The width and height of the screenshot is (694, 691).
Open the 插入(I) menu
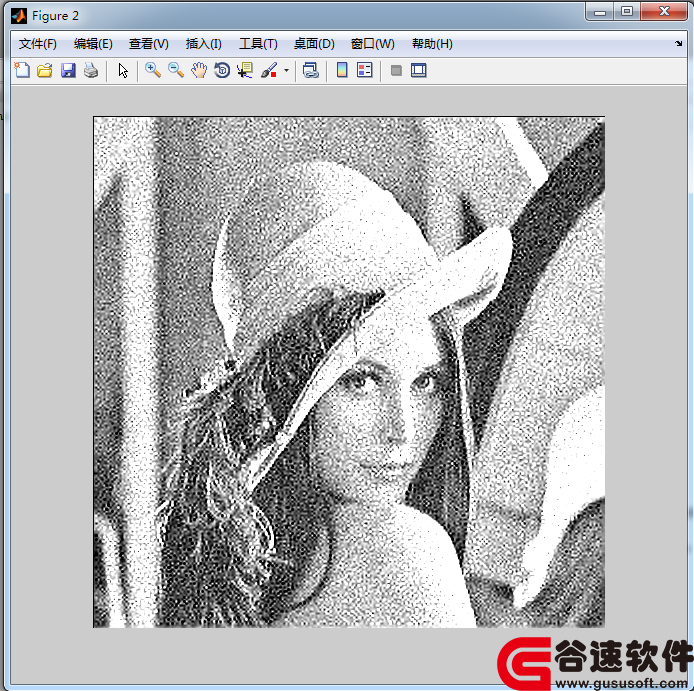(x=204, y=44)
